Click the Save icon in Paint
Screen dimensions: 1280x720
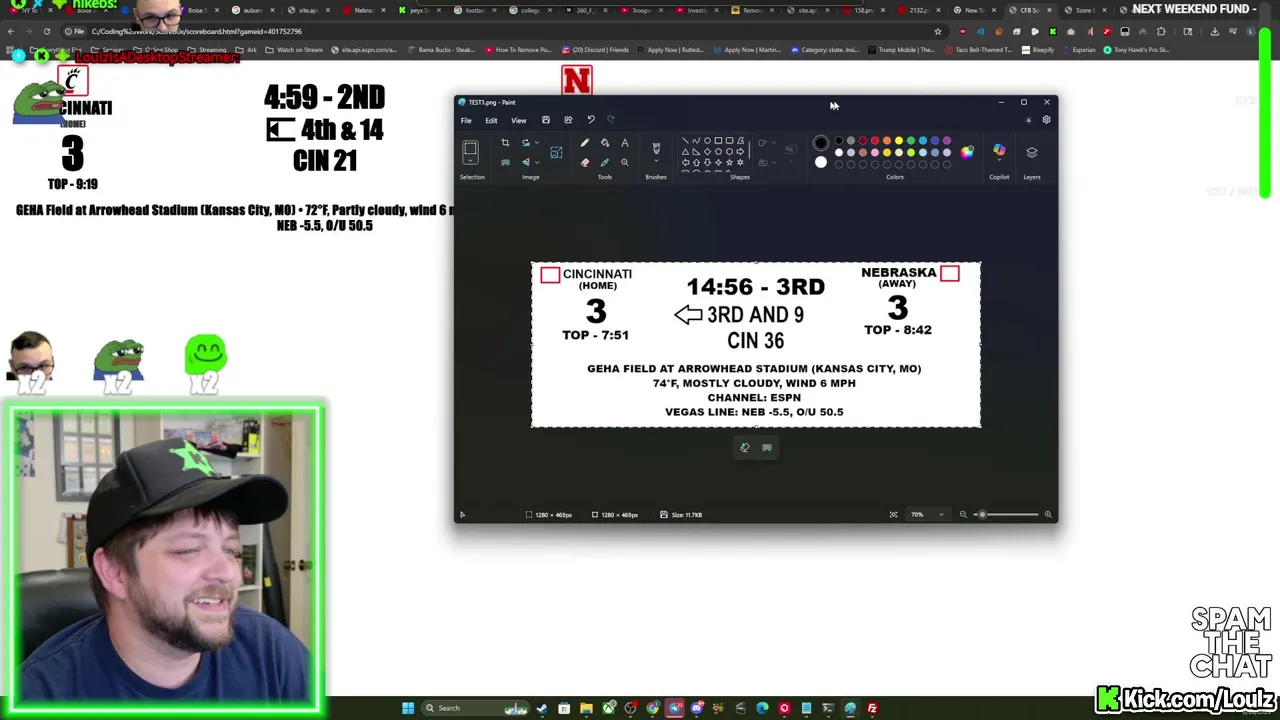pyautogui.click(x=546, y=120)
